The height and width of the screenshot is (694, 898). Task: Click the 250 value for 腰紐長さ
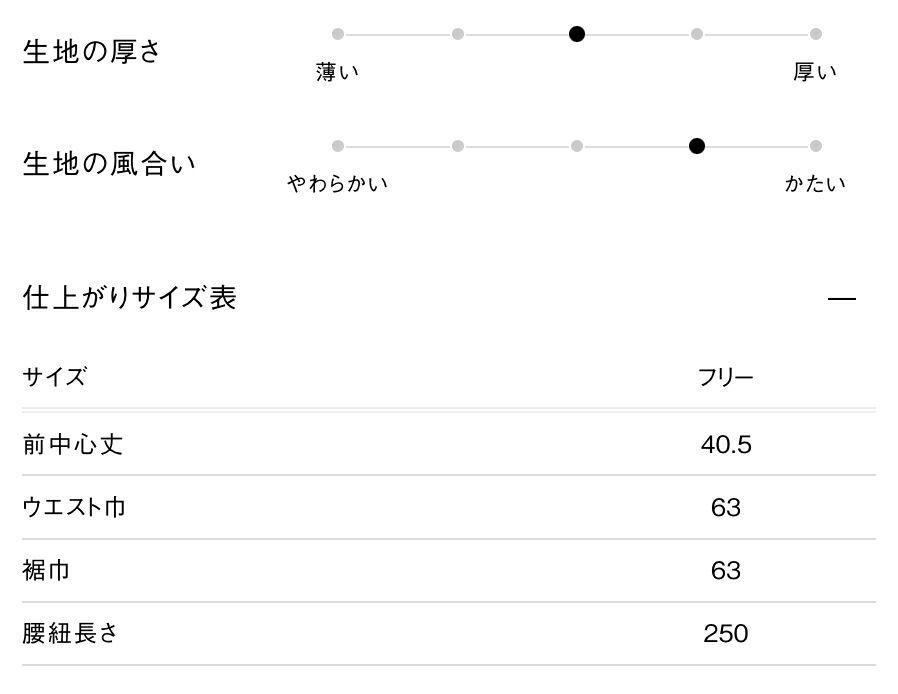725,634
